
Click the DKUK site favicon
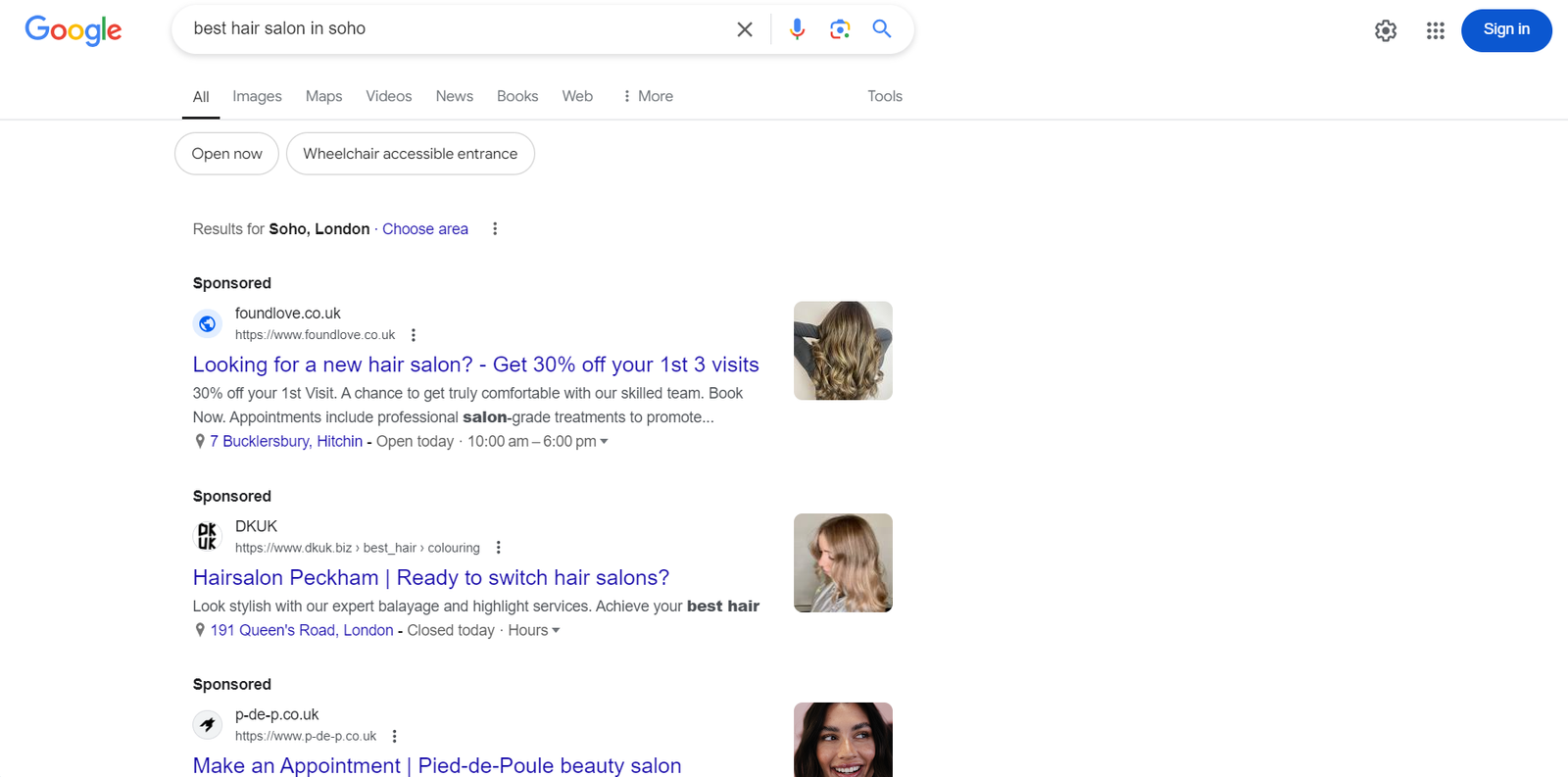point(208,536)
